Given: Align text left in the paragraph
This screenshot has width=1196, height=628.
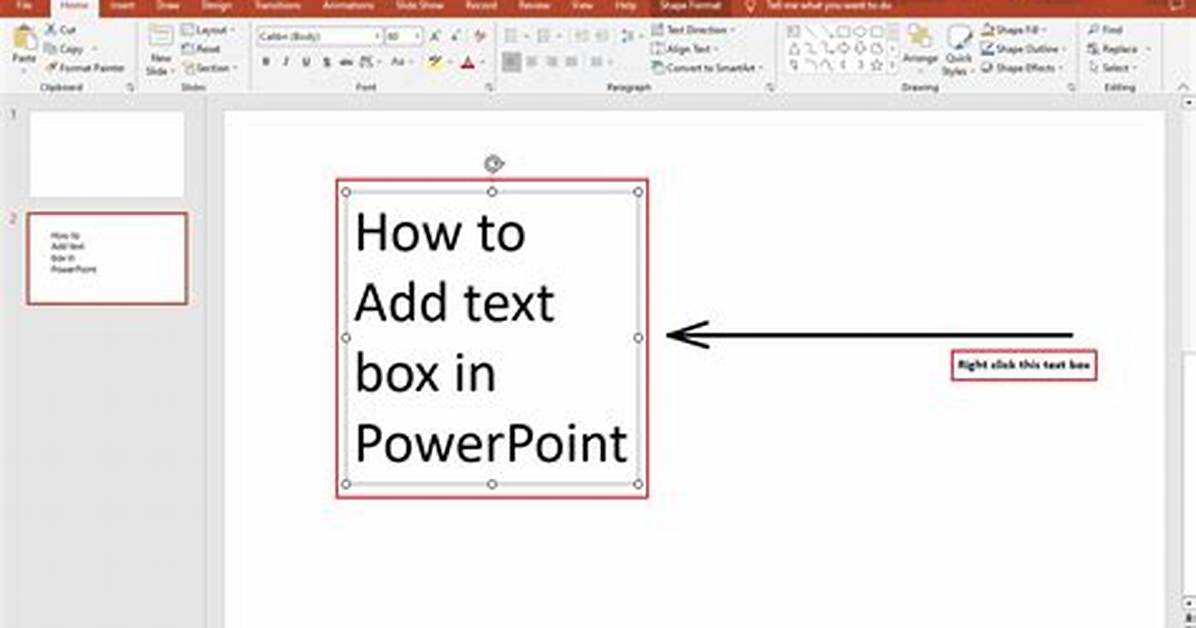Looking at the screenshot, I should pos(512,61).
